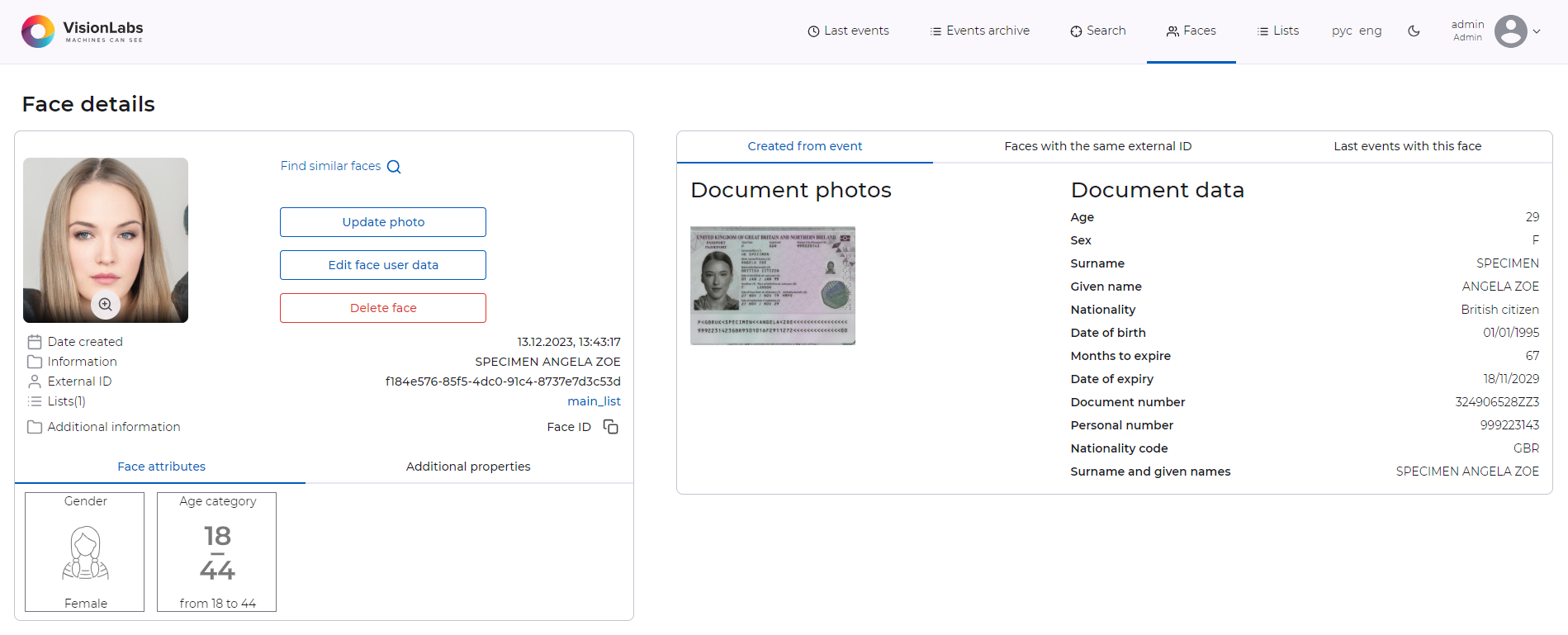
Task: Click the Age category card
Action: click(x=216, y=552)
